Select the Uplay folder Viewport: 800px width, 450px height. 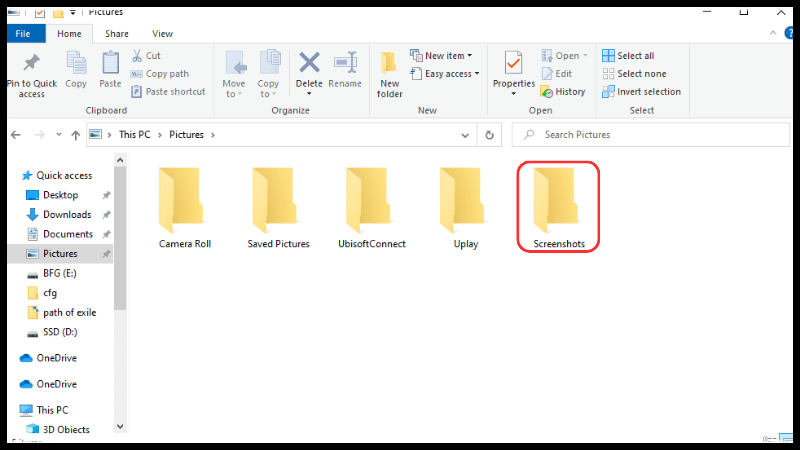(465, 208)
